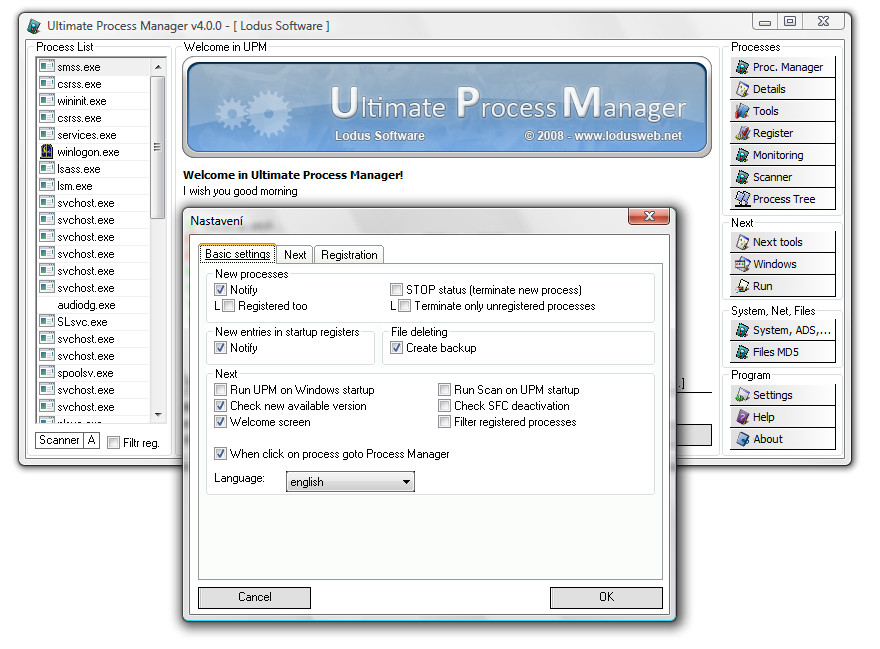Open Files MD5 tool icon
The height and width of the screenshot is (649, 880).
pos(742,352)
